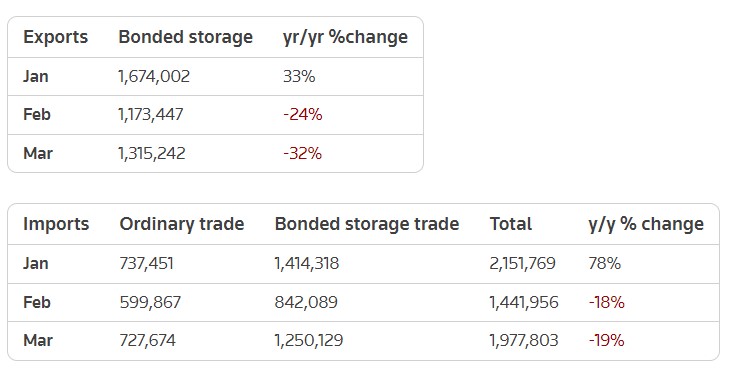Click the 33% export change cell
Image resolution: width=756 pixels, height=372 pixels.
click(299, 76)
